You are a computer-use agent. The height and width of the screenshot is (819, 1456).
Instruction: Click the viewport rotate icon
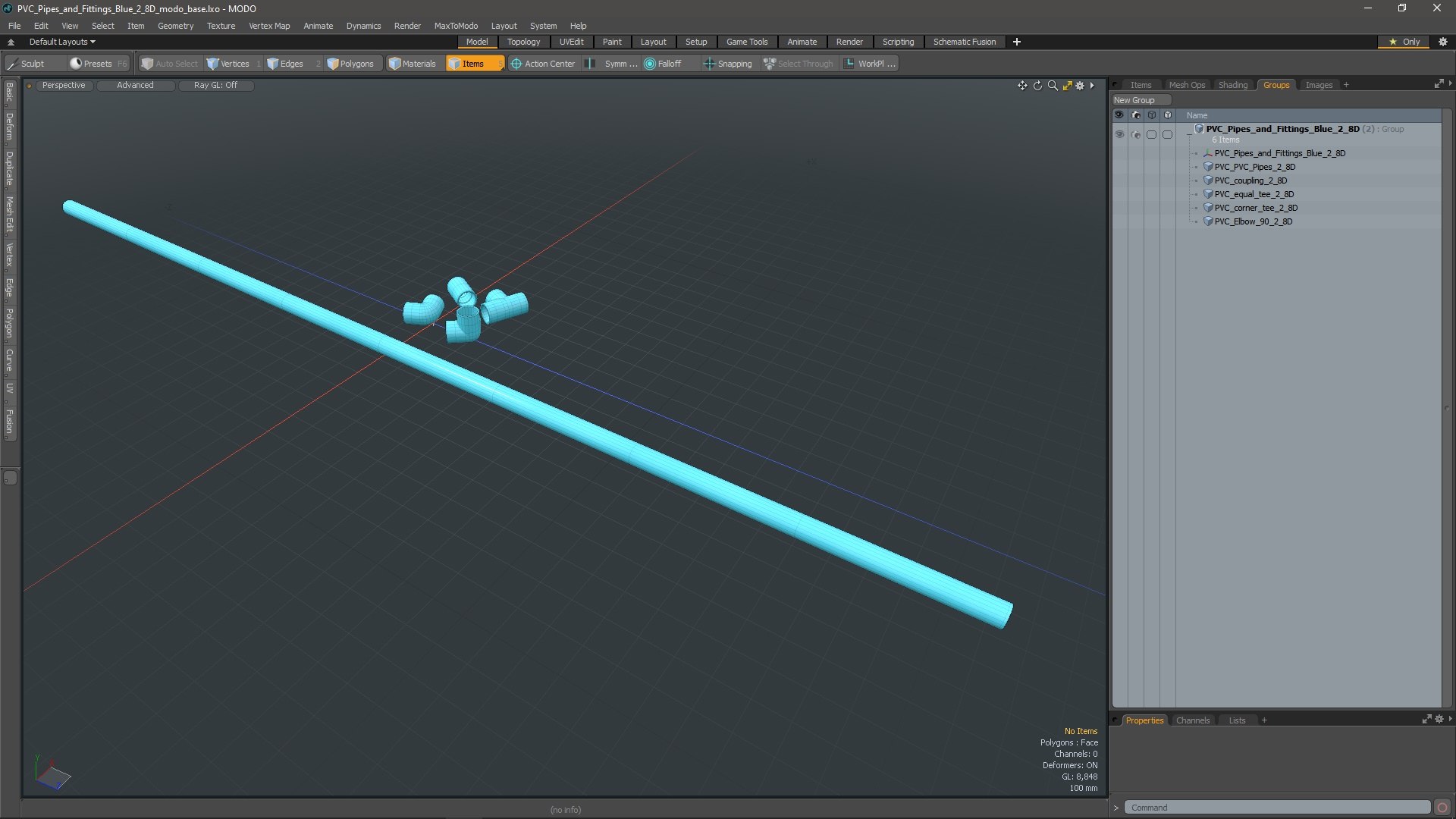point(1037,86)
